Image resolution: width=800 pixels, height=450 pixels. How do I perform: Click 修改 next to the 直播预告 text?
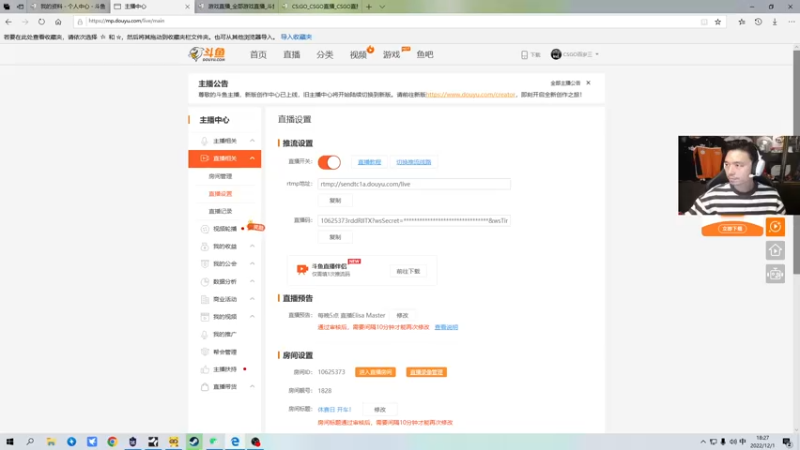point(403,315)
